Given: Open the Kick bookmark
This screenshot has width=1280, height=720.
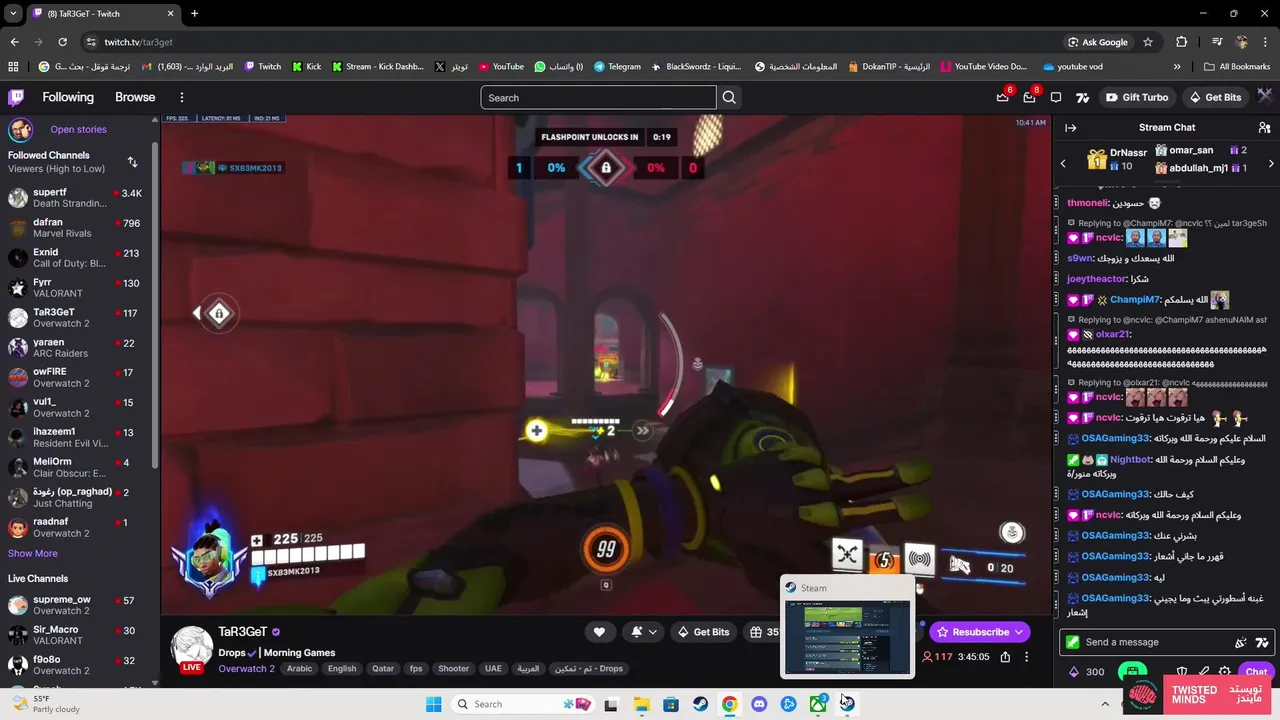Looking at the screenshot, I should [306, 66].
